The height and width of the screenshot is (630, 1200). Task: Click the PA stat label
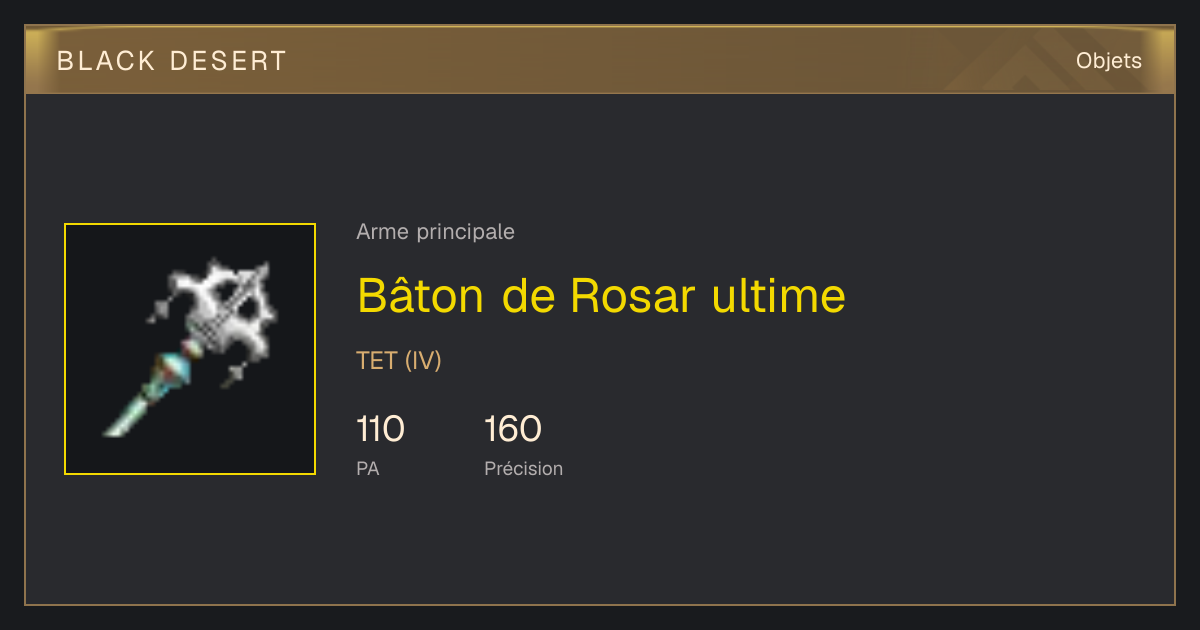(368, 468)
